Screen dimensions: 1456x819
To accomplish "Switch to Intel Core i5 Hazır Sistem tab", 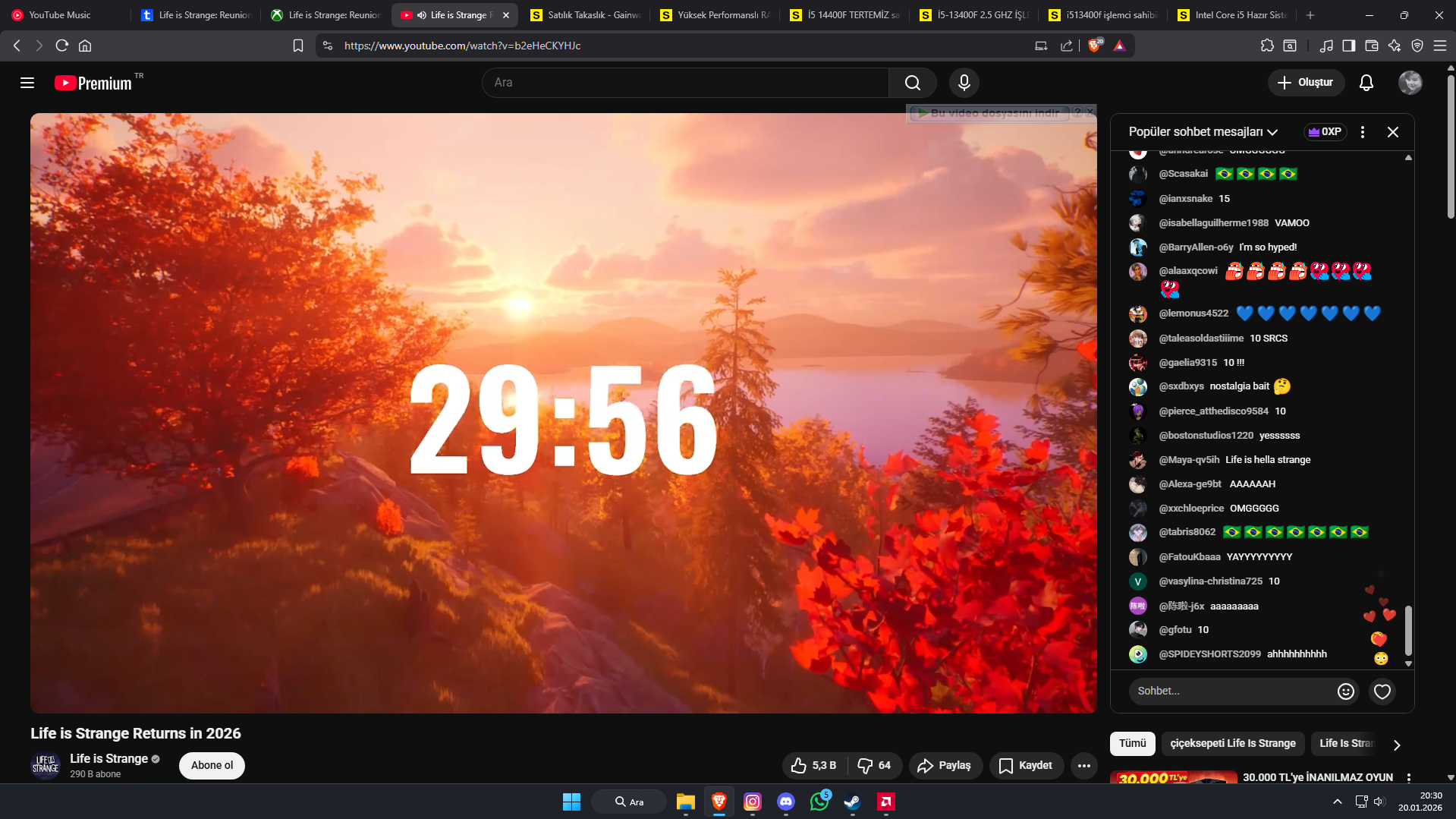I will (x=1234, y=15).
